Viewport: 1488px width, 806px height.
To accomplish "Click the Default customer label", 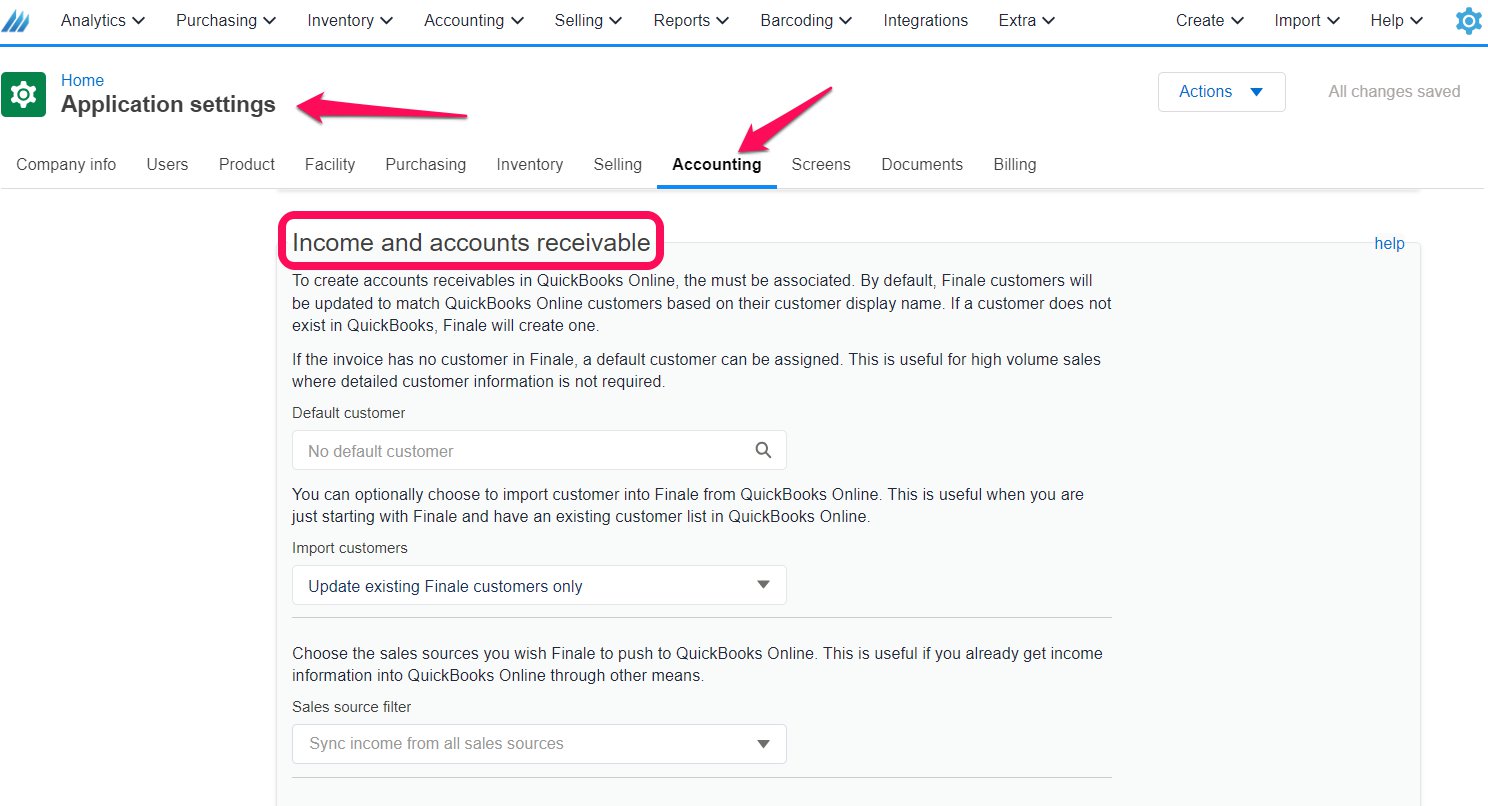I will coord(349,412).
